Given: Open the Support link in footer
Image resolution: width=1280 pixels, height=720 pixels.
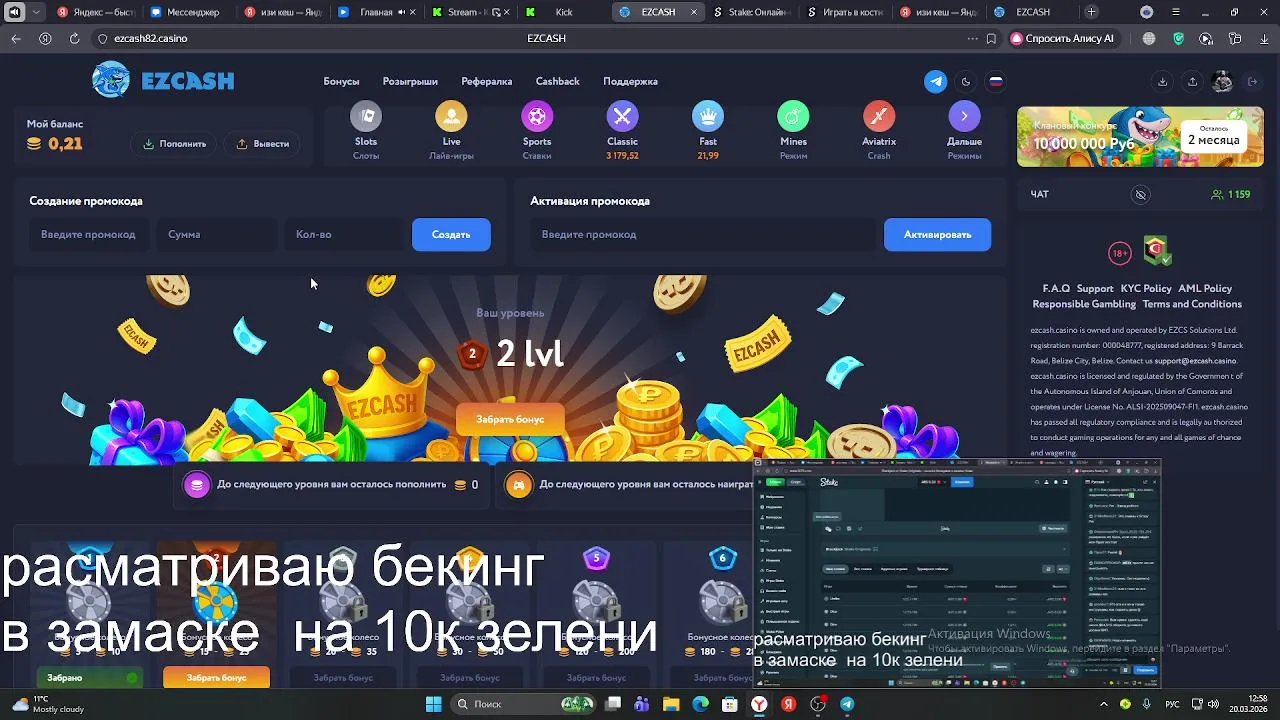Looking at the screenshot, I should pos(1095,289).
